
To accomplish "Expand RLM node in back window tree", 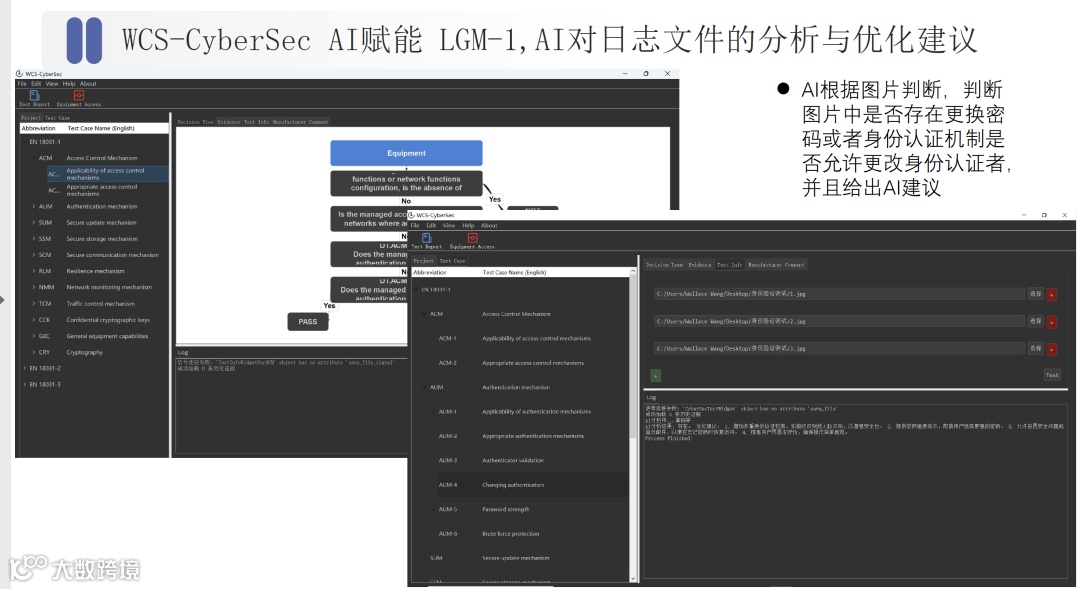I will tap(34, 271).
